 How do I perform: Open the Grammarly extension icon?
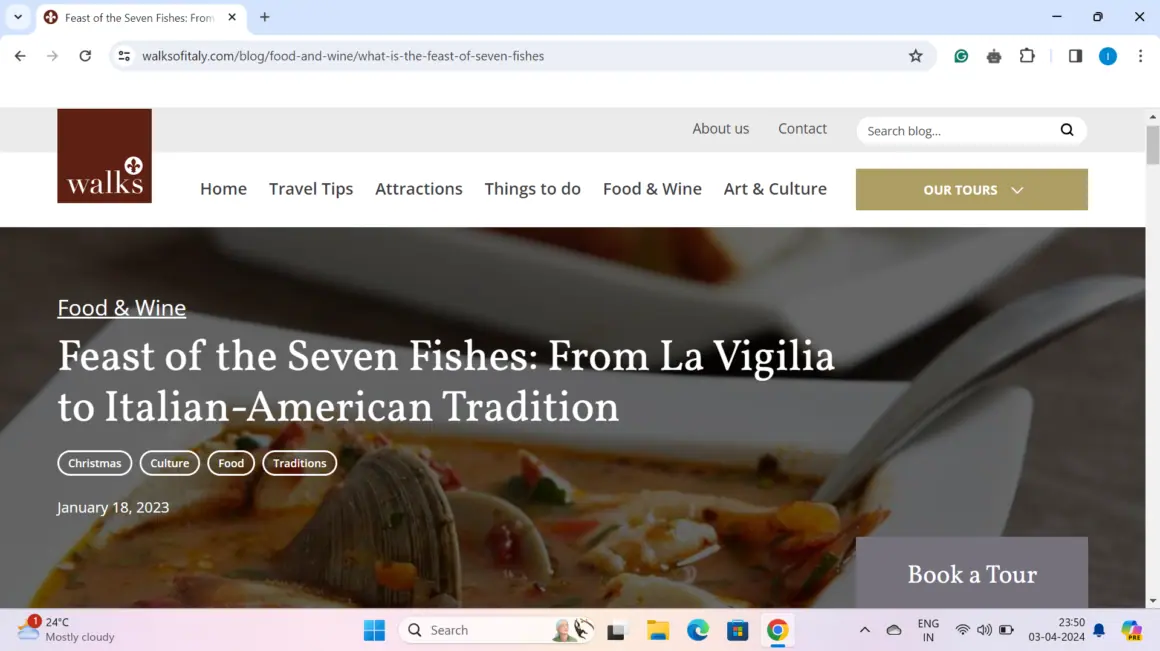(961, 56)
